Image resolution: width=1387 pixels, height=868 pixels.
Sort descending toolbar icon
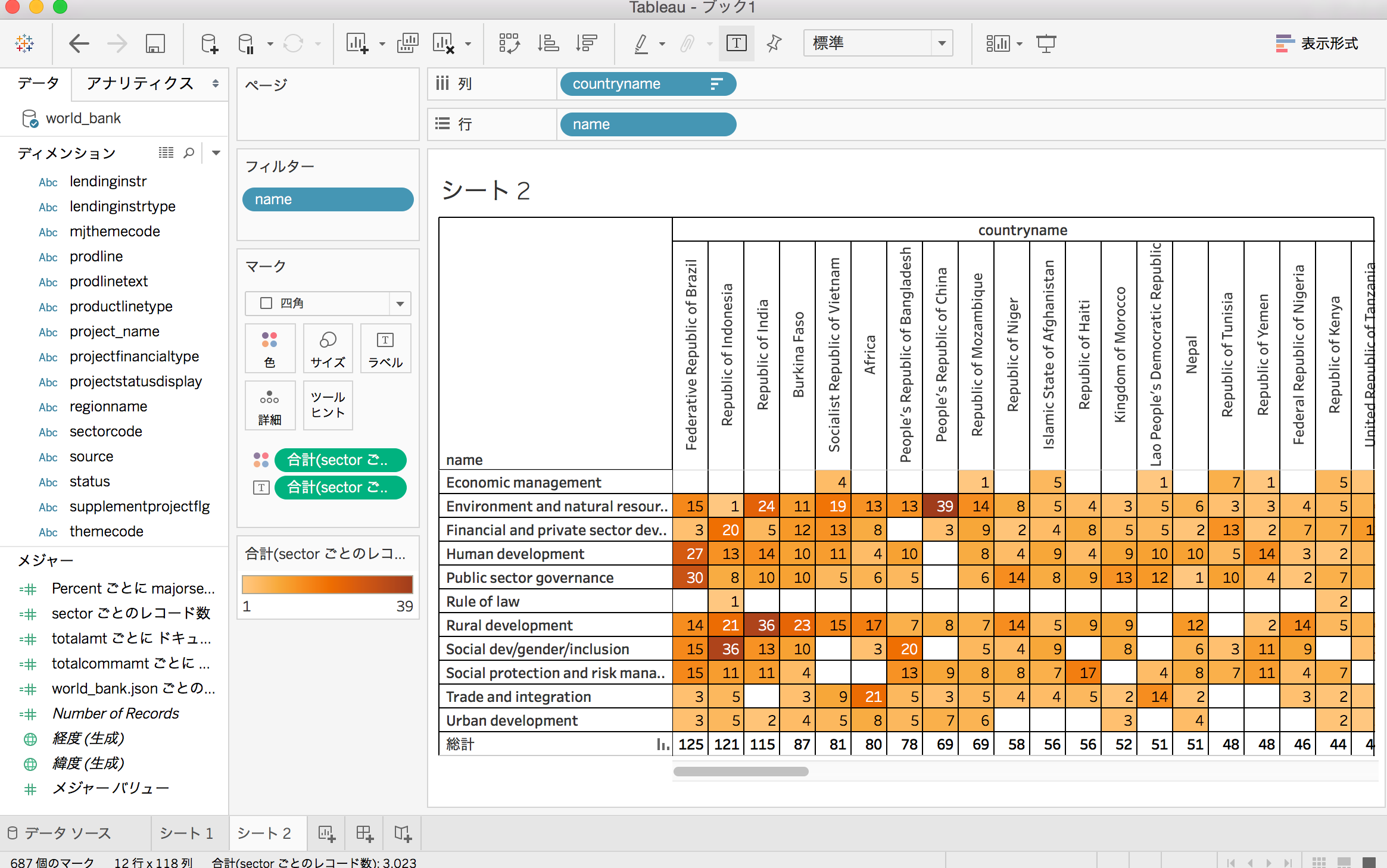tap(587, 43)
